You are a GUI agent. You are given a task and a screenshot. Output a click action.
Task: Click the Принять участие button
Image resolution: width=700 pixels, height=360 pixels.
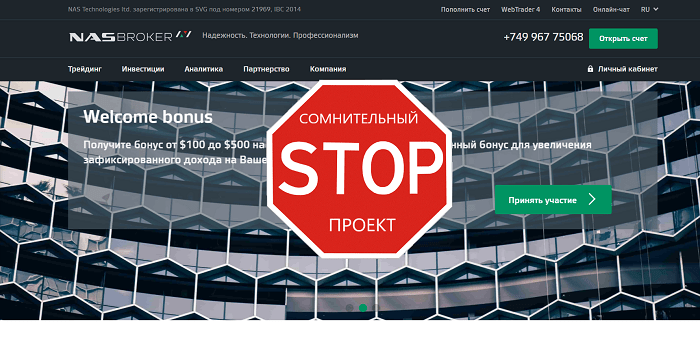tap(553, 200)
